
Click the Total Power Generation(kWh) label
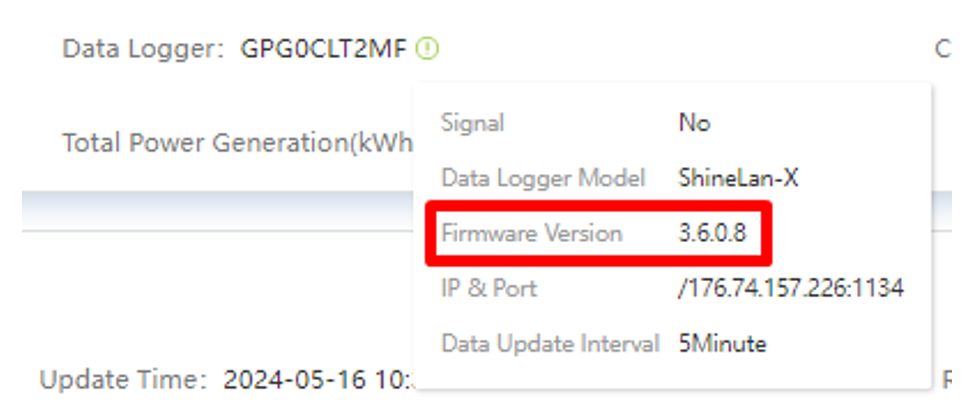click(238, 143)
